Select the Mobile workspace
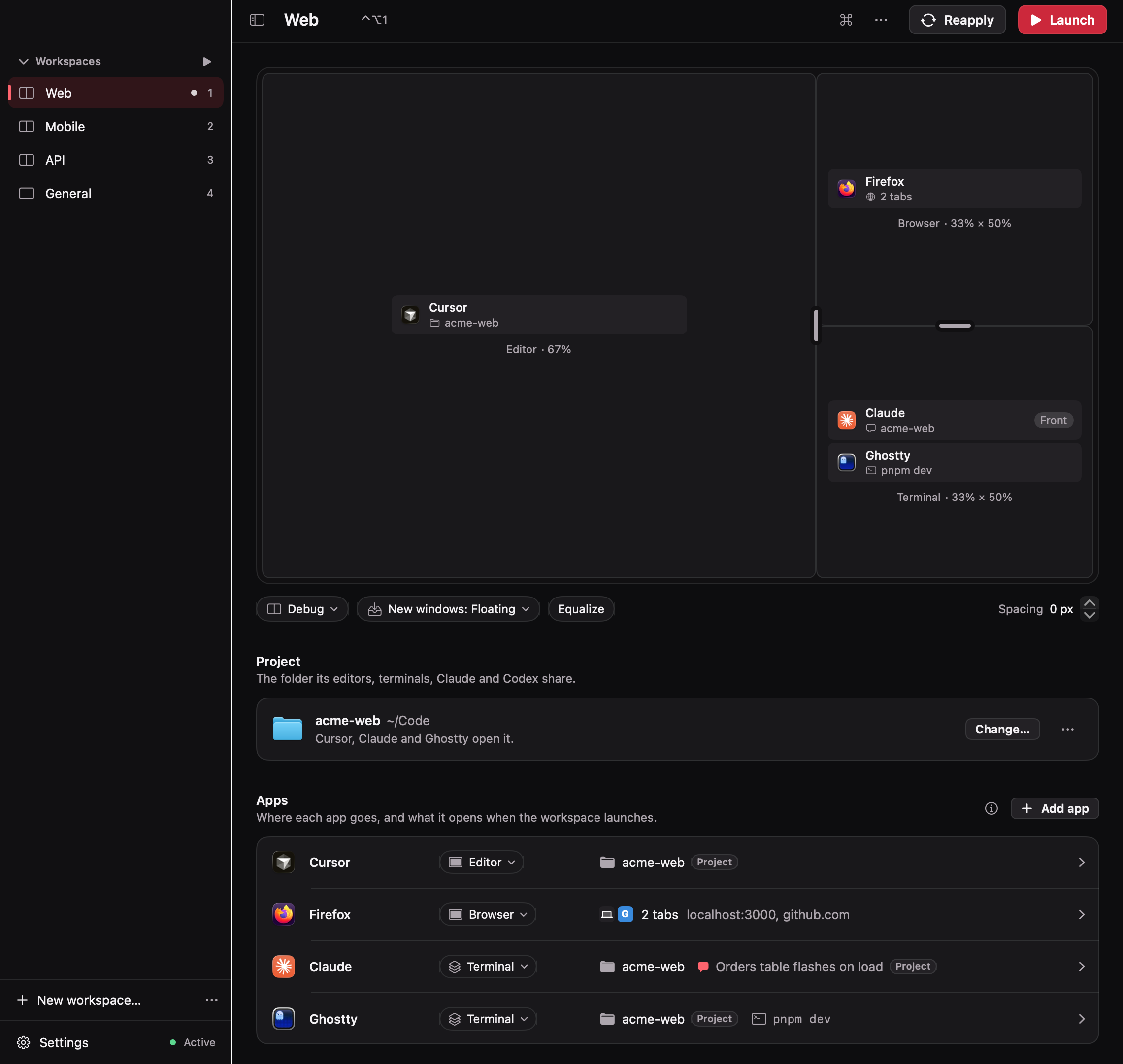1123x1064 pixels. 116,126
